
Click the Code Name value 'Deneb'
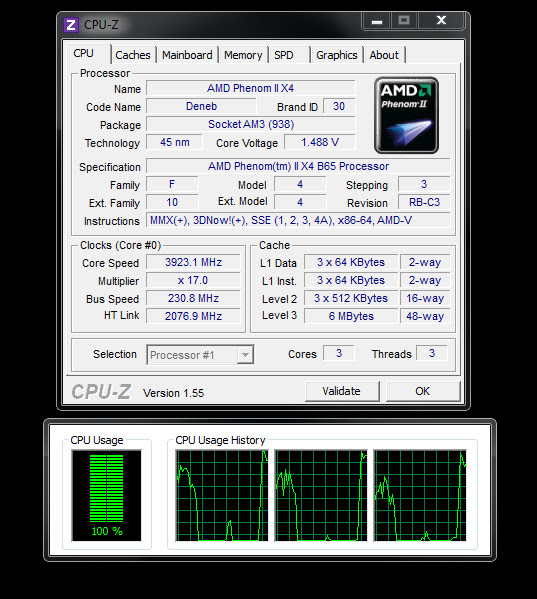coord(201,106)
